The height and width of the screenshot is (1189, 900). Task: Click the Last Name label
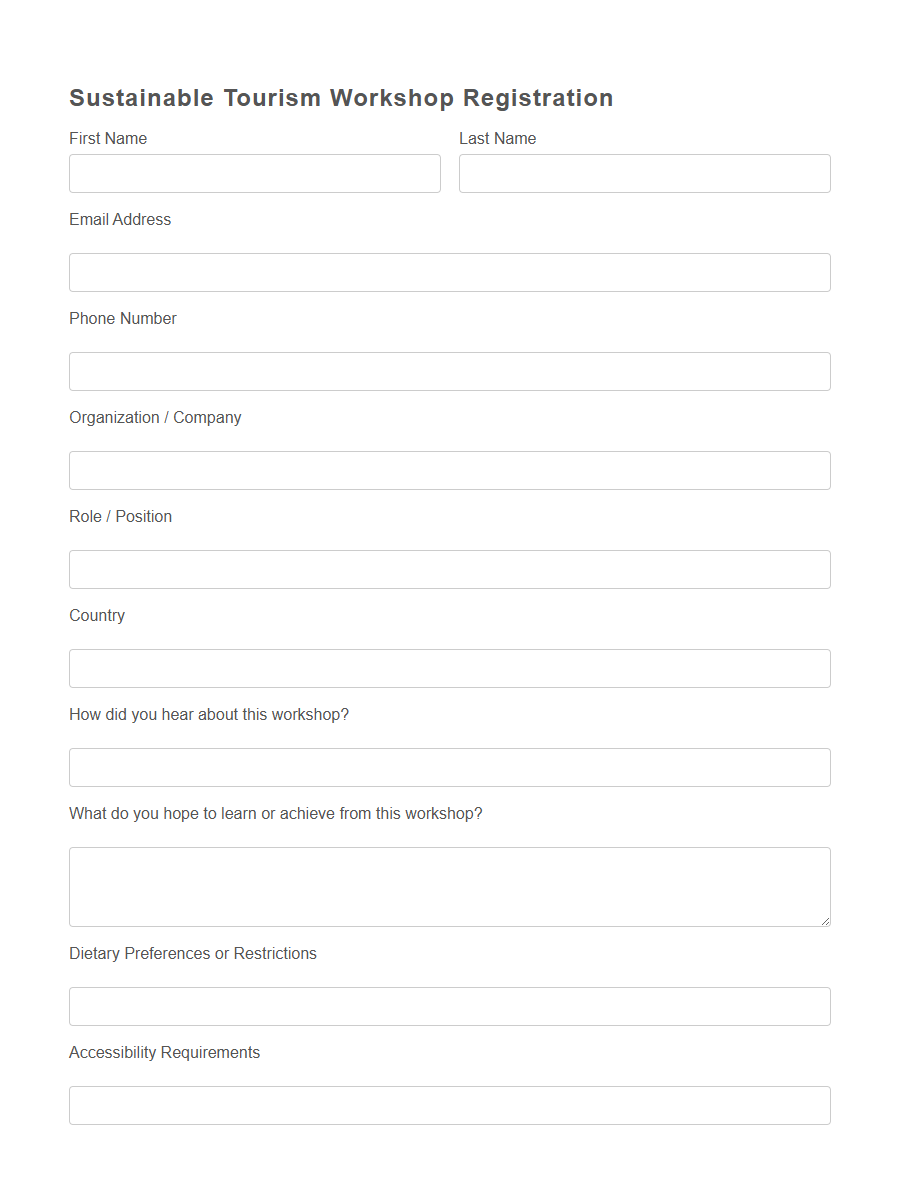(497, 138)
